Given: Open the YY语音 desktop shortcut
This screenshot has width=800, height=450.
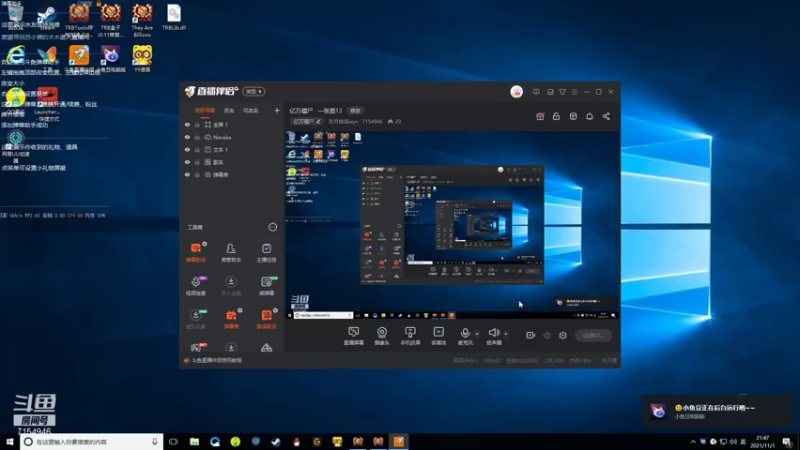Looking at the screenshot, I should point(142,58).
